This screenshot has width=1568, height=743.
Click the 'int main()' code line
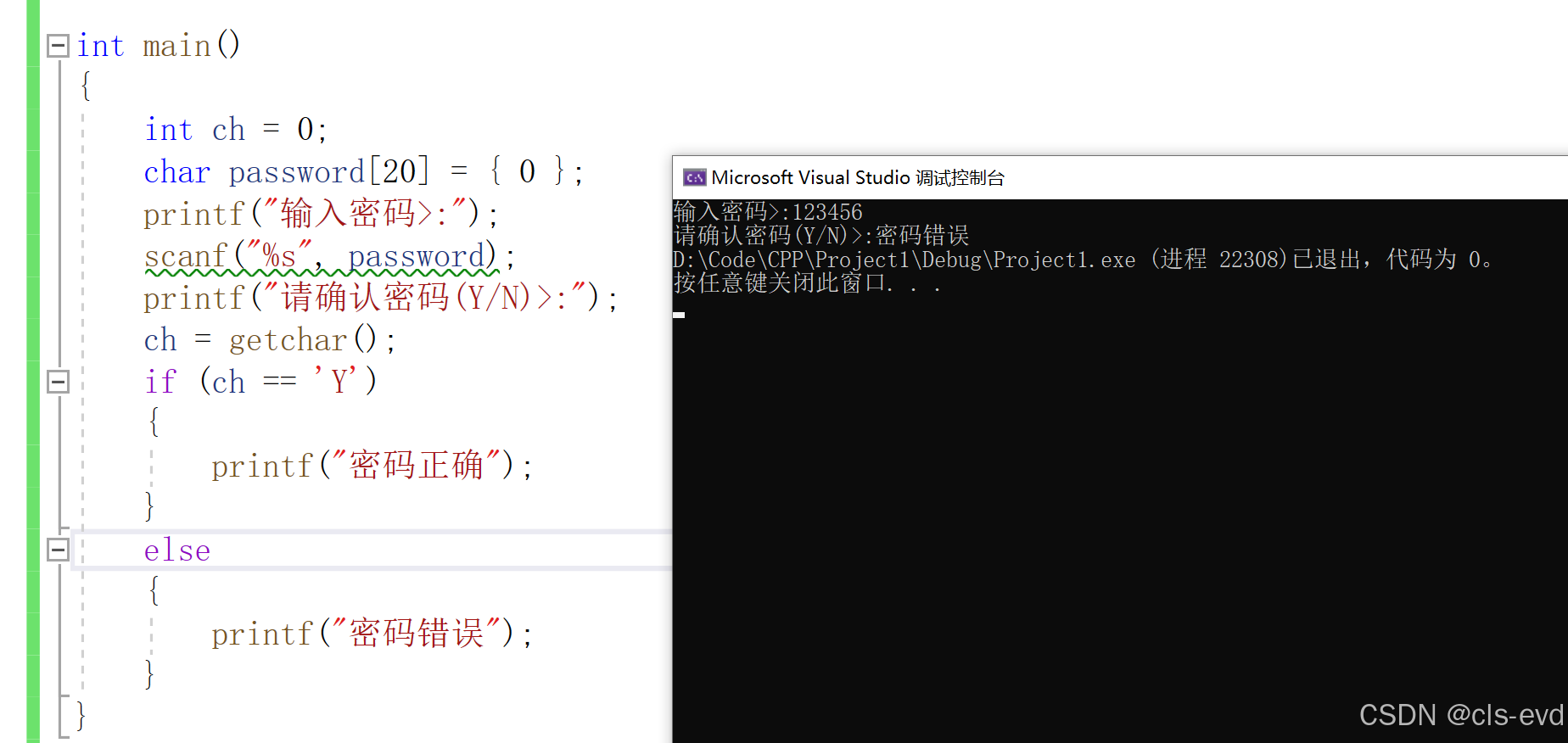[159, 45]
